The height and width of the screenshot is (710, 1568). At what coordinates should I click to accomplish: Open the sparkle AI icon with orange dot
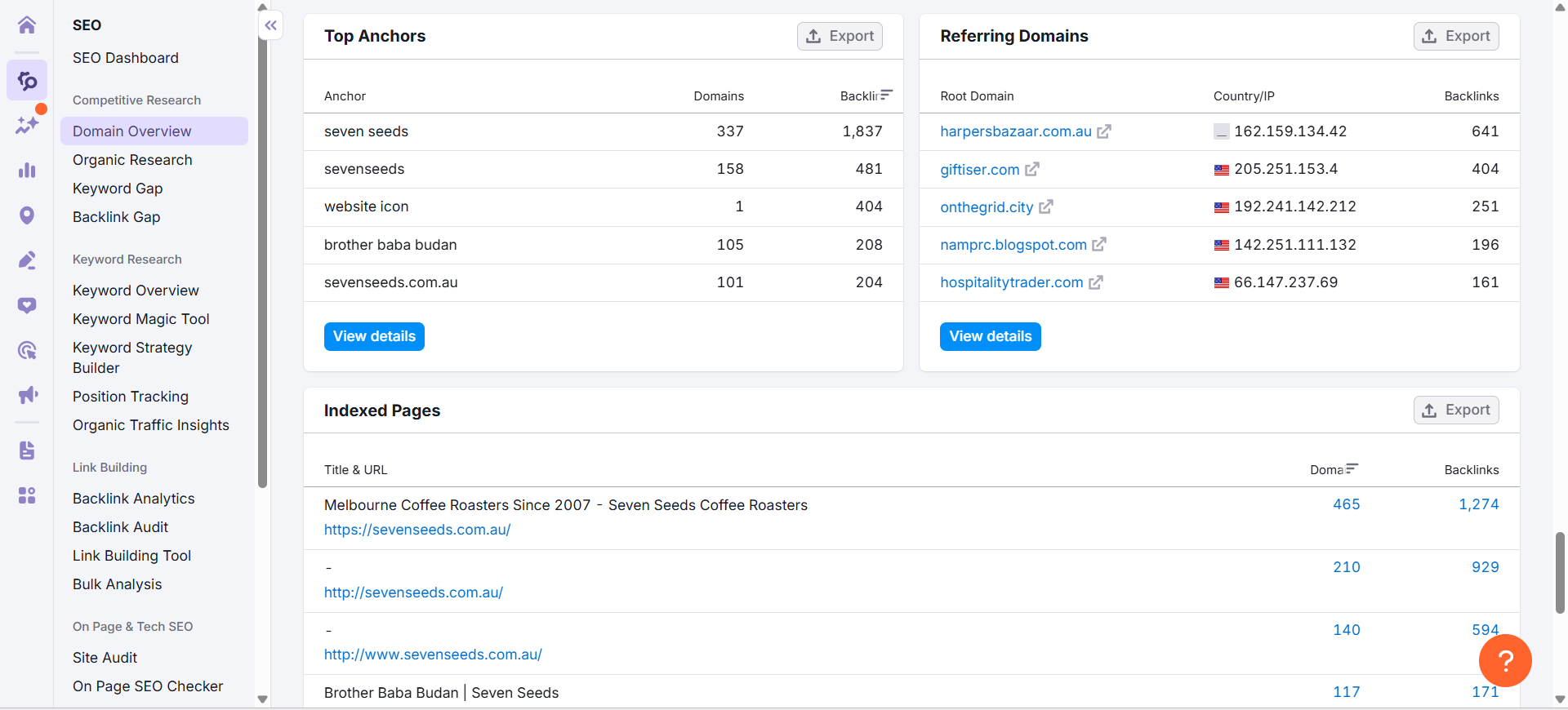[x=27, y=125]
